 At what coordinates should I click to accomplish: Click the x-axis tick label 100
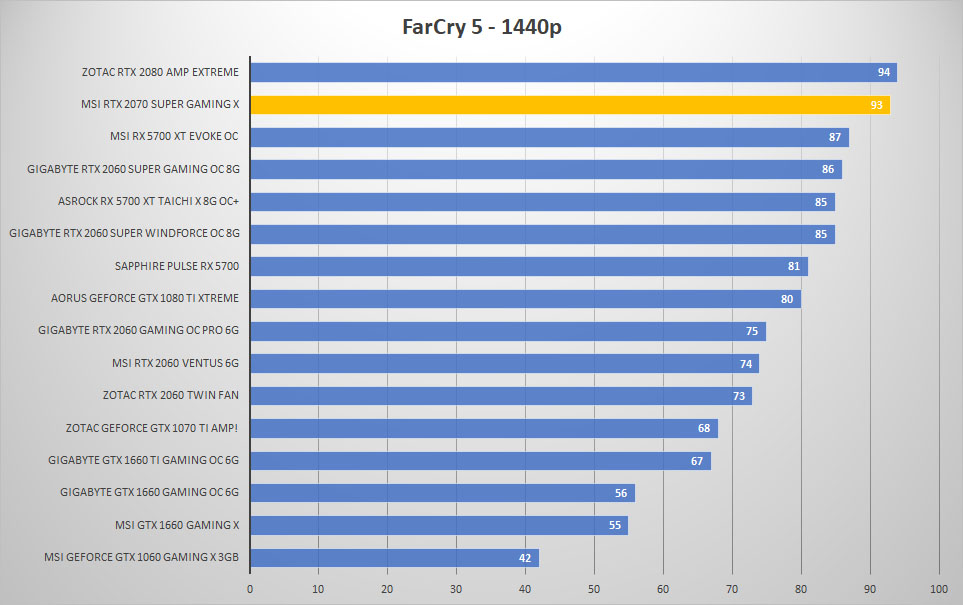[939, 589]
